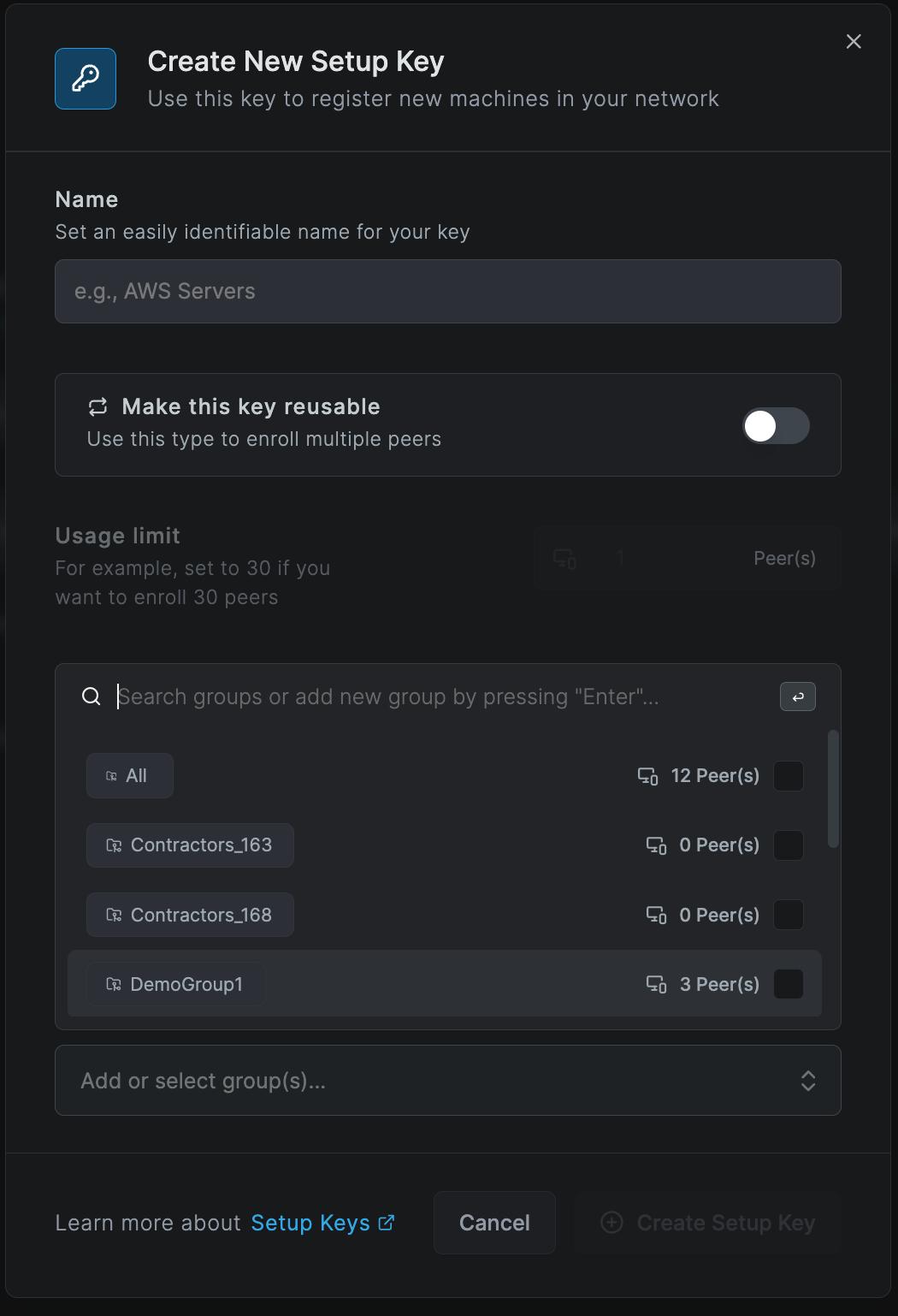Viewport: 898px width, 1316px height.
Task: Click the up-down chevrons on group selector
Action: 808,1081
